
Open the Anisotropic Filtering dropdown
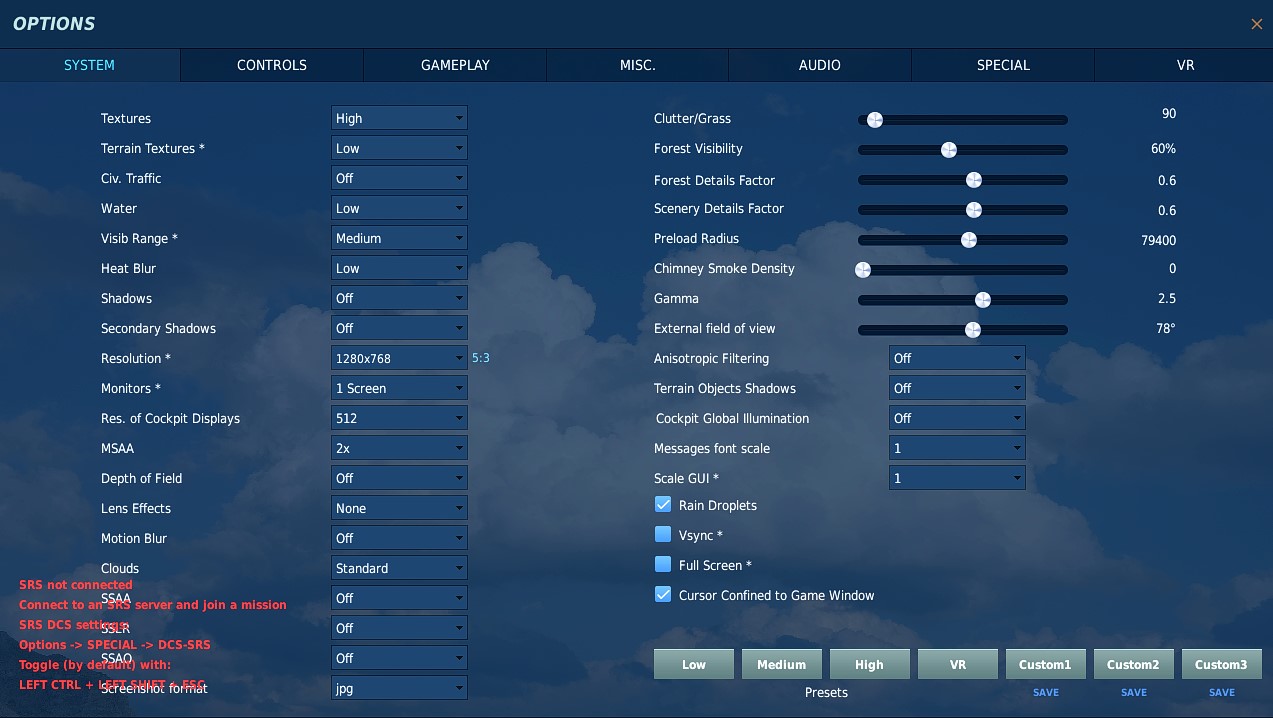[x=957, y=358]
